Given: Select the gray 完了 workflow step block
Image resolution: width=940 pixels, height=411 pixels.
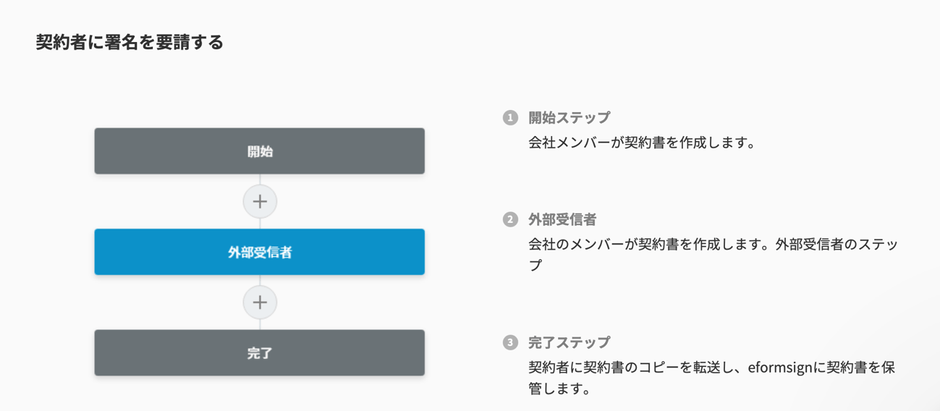Looking at the screenshot, I should coord(259,353).
